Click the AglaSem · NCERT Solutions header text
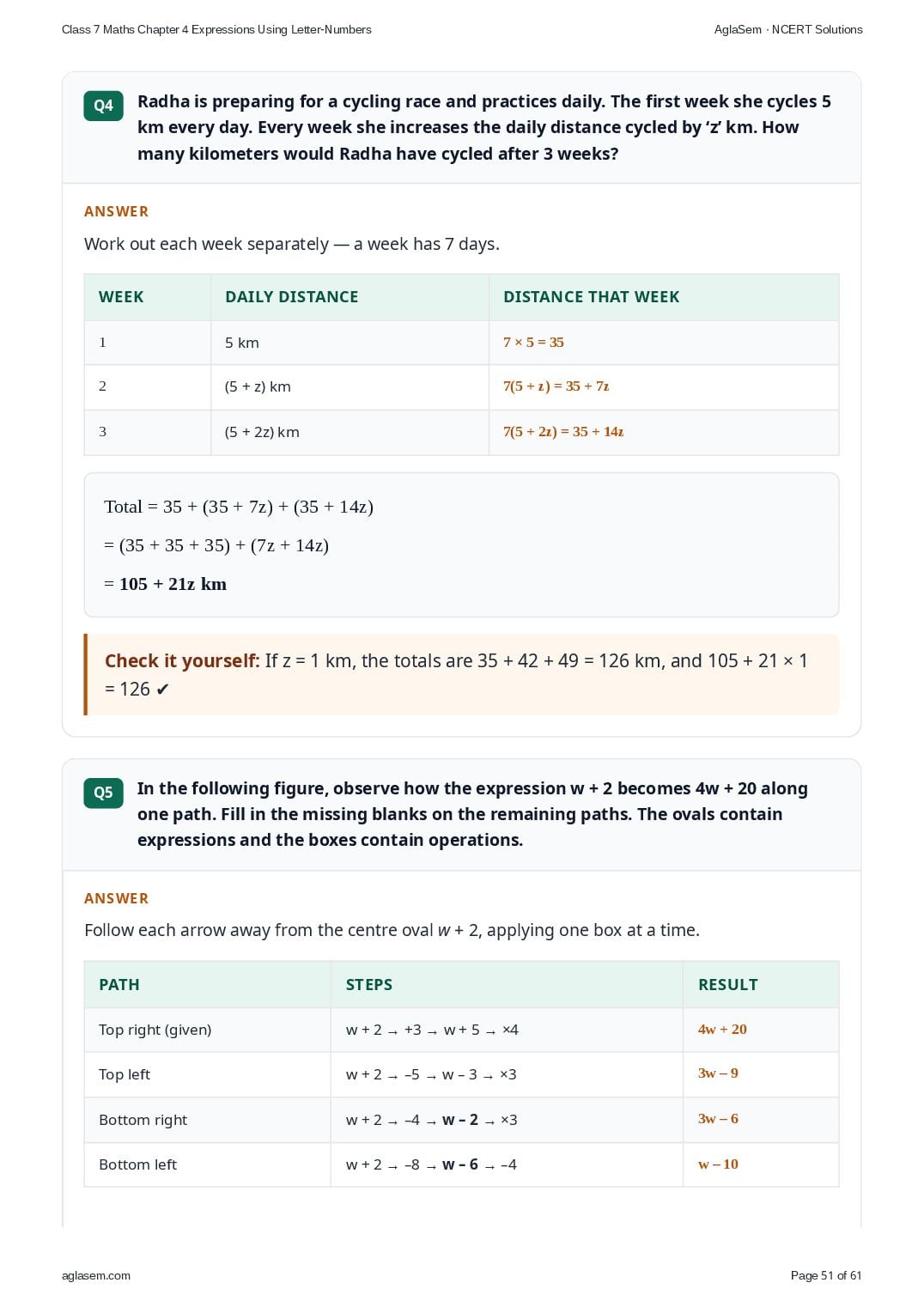924x1307 pixels. [788, 29]
